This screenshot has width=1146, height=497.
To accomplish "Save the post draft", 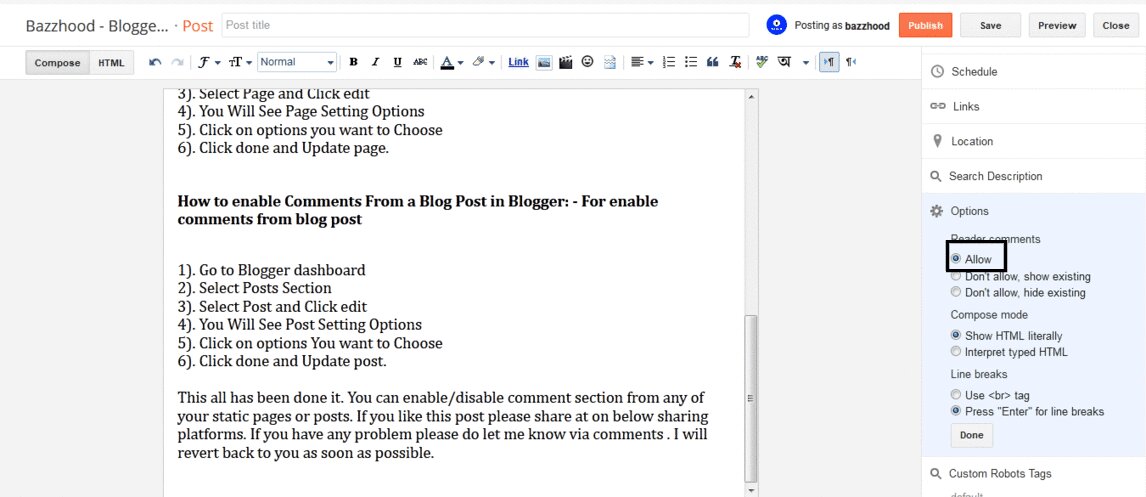I will (990, 25).
